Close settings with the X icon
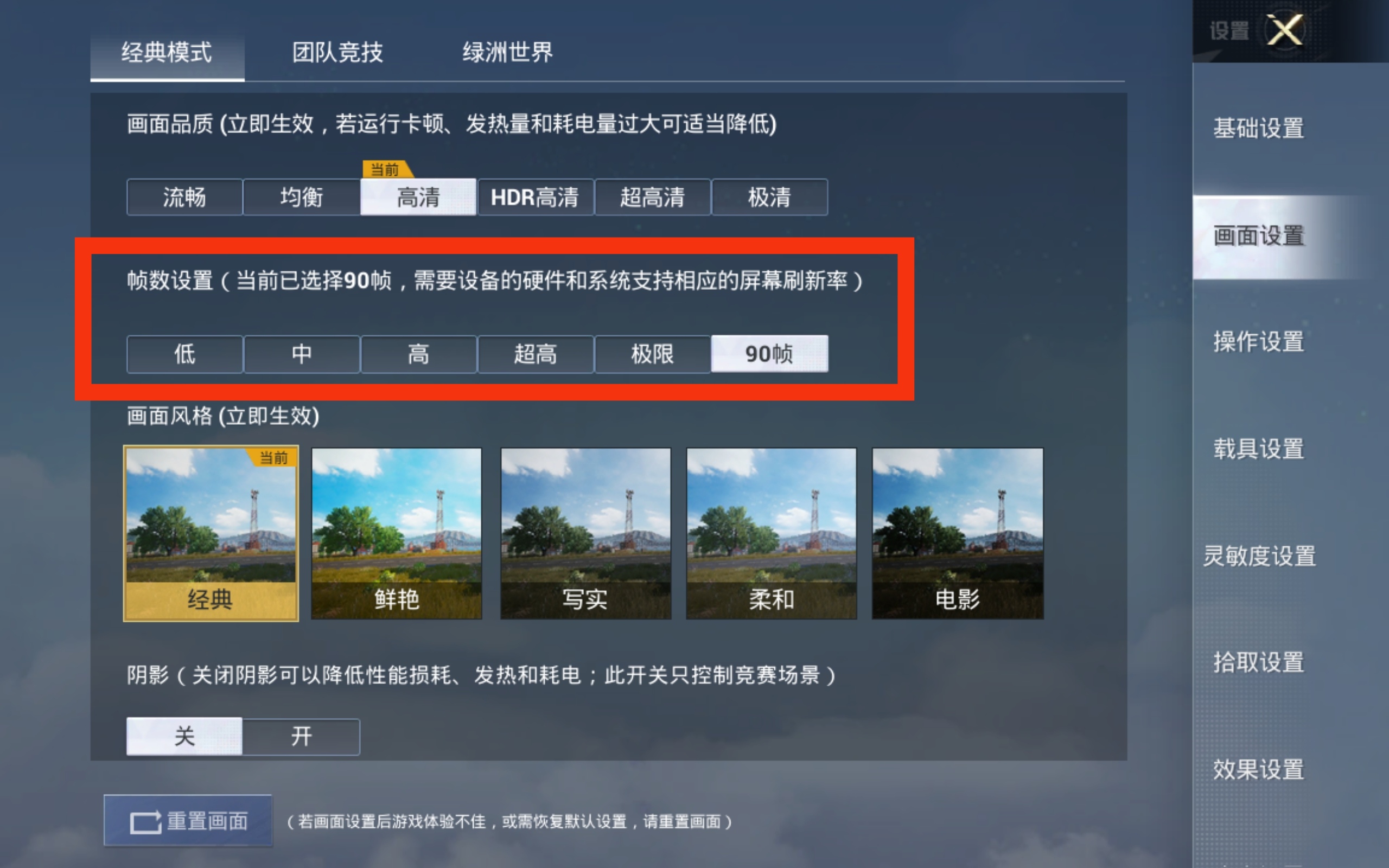 pyautogui.click(x=1285, y=30)
